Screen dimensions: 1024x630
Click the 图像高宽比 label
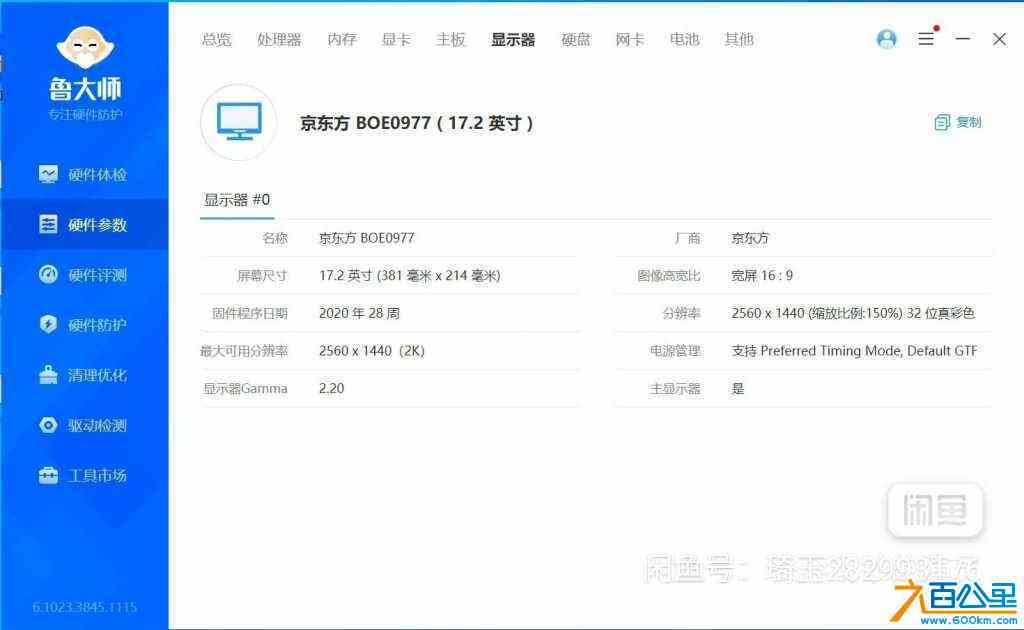(x=669, y=276)
